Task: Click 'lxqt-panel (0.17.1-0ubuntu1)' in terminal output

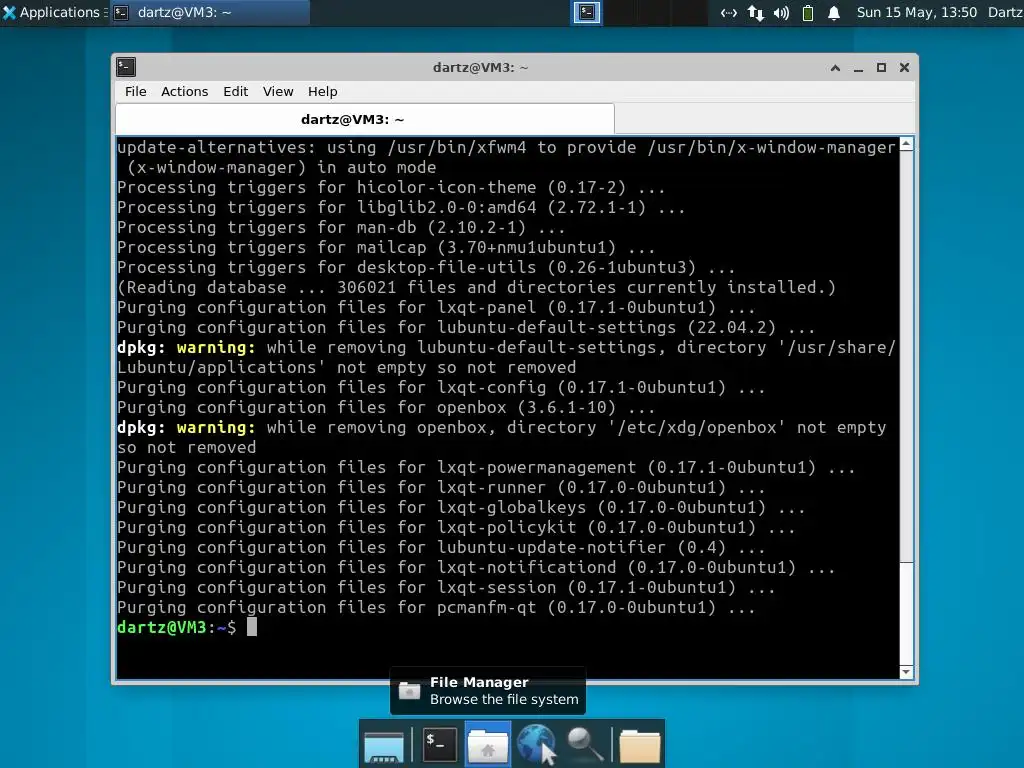Action: point(576,308)
